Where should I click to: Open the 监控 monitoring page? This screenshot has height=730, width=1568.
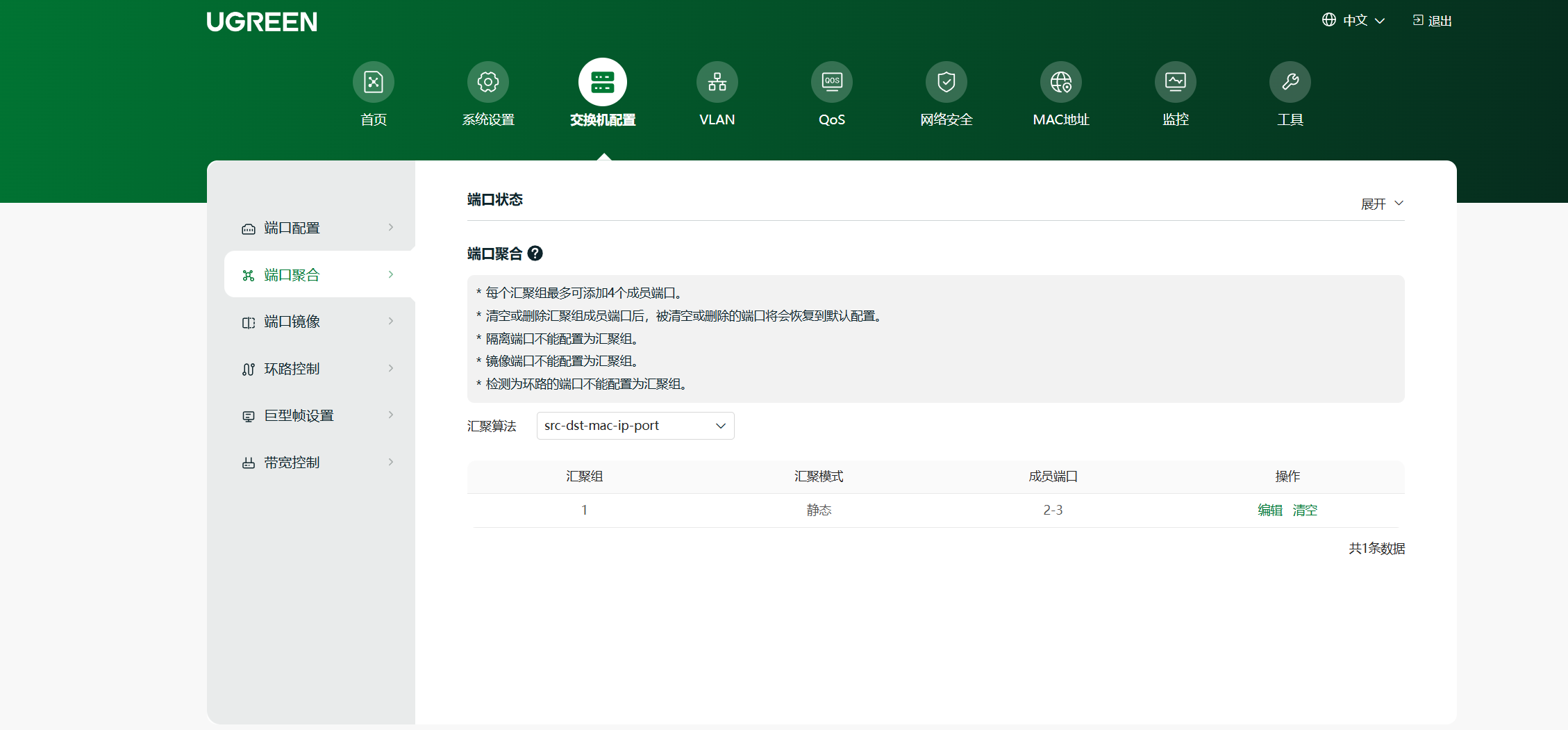[1175, 94]
